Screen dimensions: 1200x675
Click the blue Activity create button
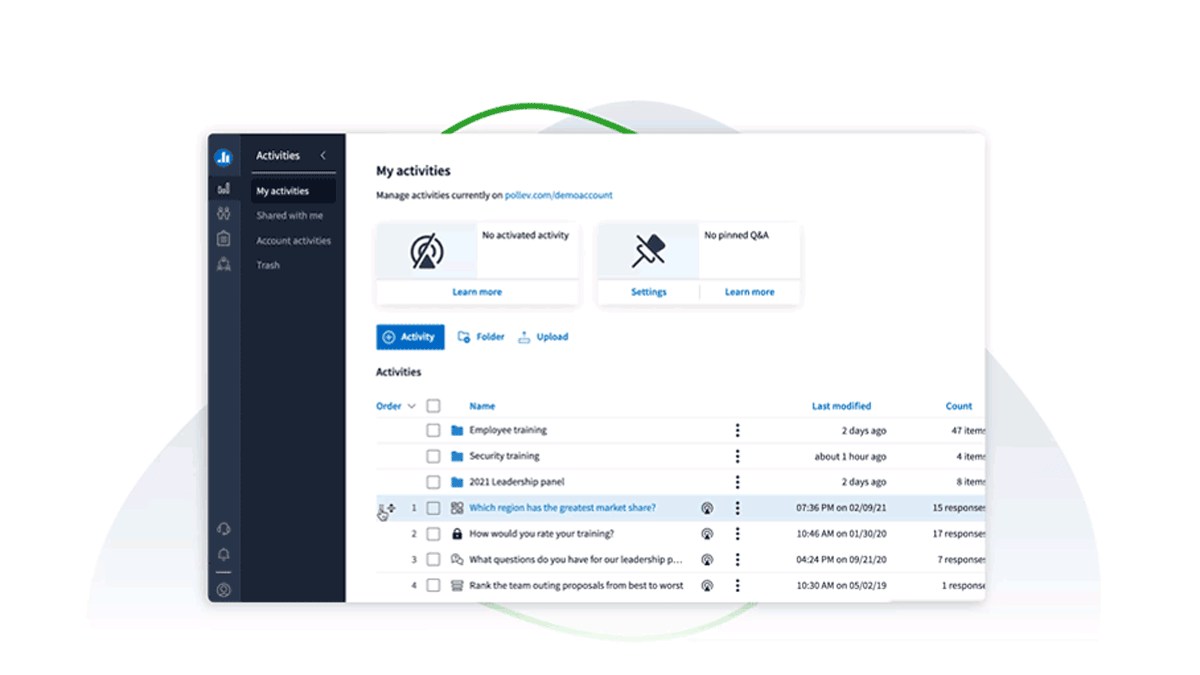(x=410, y=337)
